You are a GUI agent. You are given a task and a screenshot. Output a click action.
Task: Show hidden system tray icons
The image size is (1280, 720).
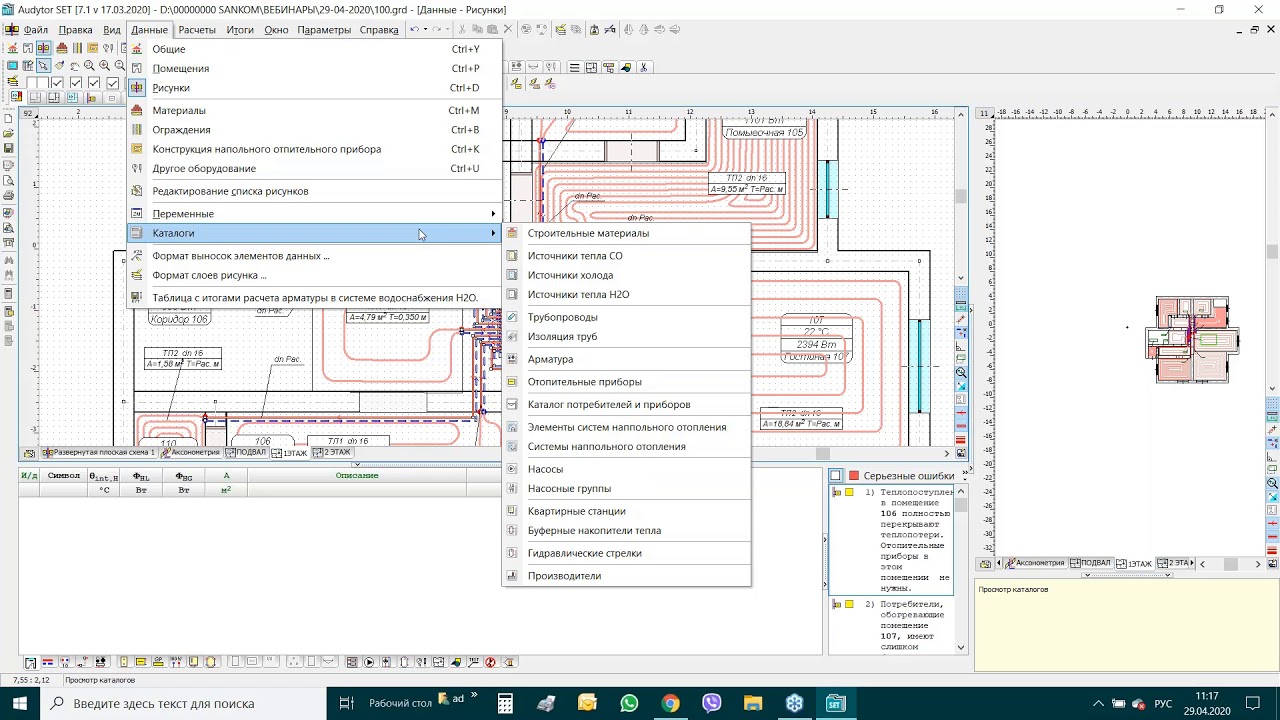tap(1098, 703)
